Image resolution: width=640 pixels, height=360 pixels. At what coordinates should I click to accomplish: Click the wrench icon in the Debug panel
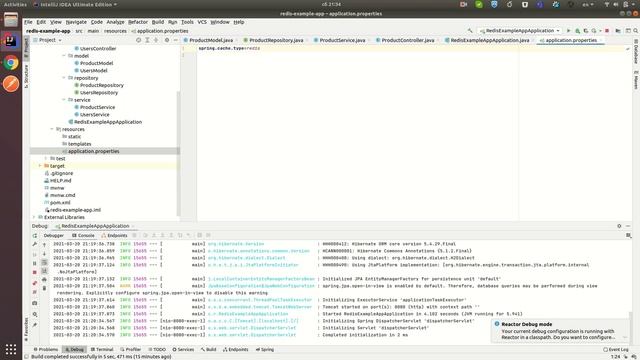[35, 244]
